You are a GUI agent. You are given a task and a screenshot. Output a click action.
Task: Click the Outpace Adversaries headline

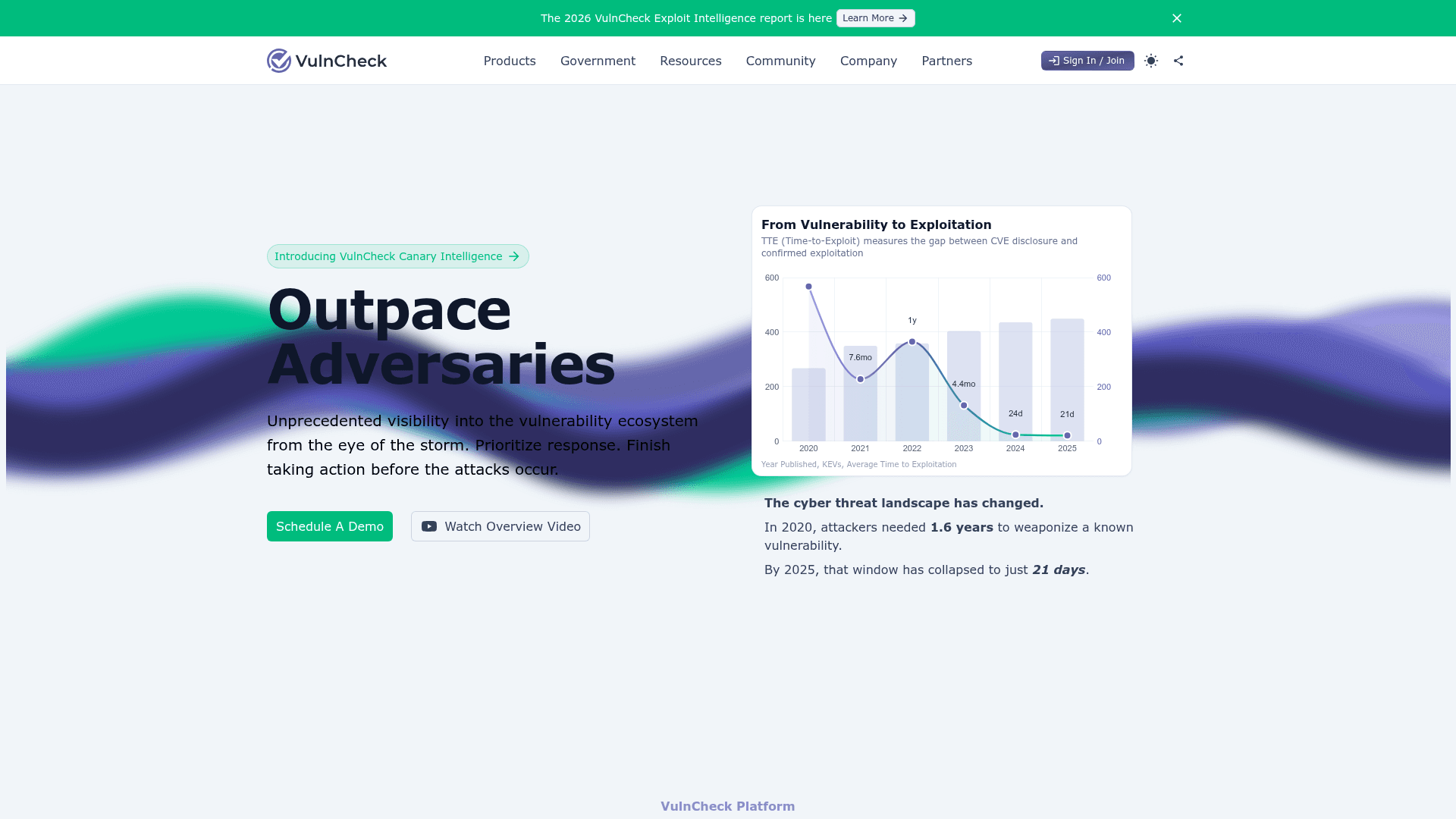(x=441, y=337)
